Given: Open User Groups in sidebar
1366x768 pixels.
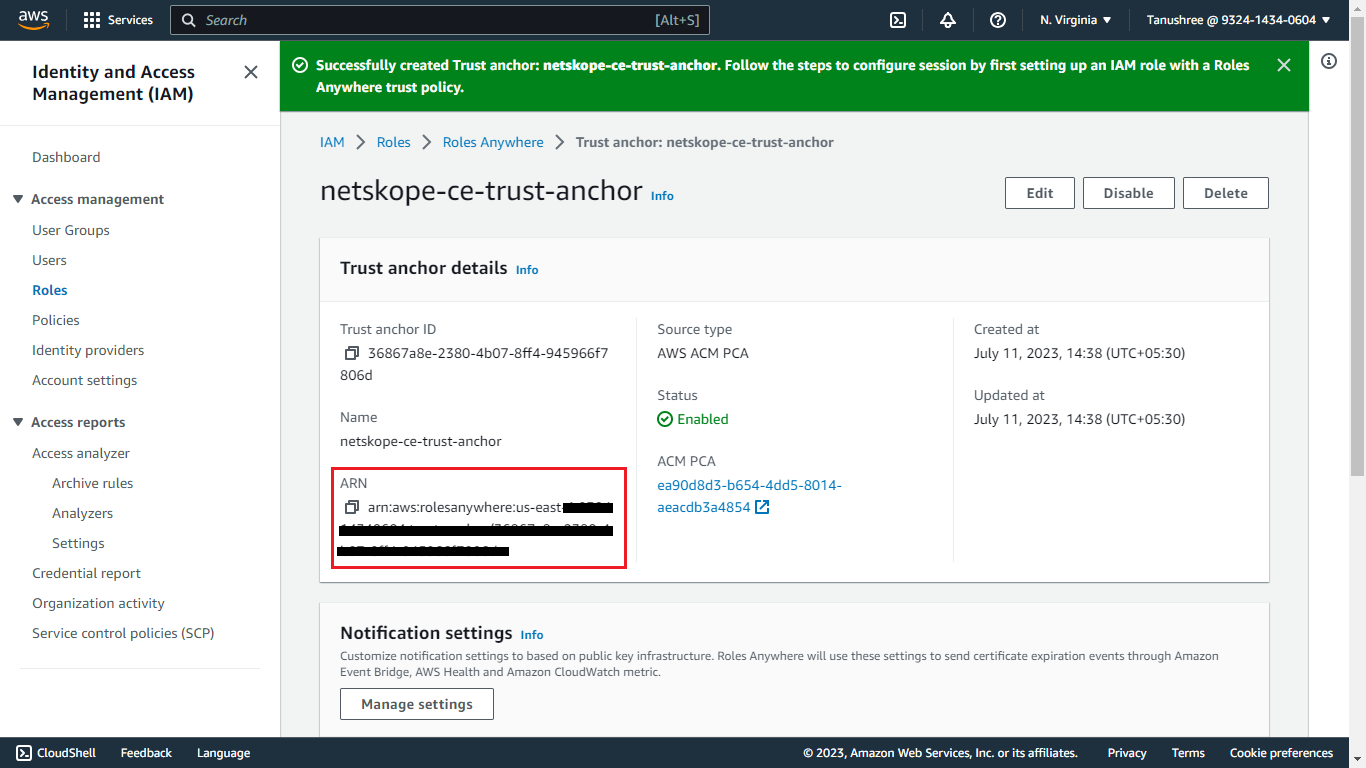Looking at the screenshot, I should pos(71,230).
